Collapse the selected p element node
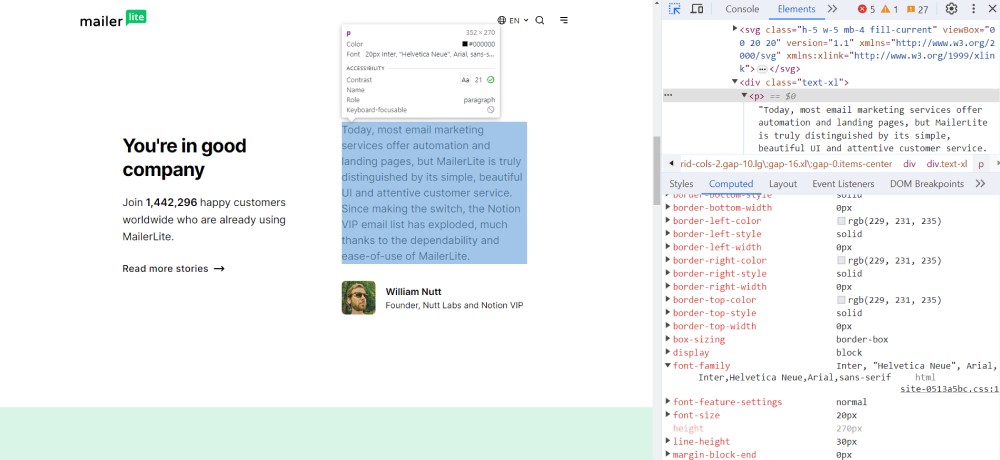The image size is (1000, 460). pyautogui.click(x=744, y=96)
